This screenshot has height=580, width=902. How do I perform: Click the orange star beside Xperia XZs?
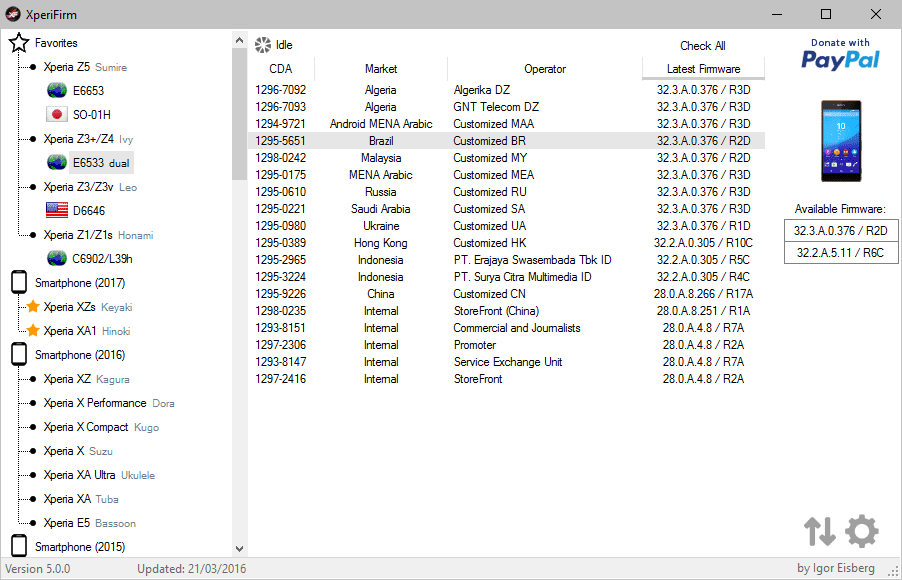click(33, 306)
